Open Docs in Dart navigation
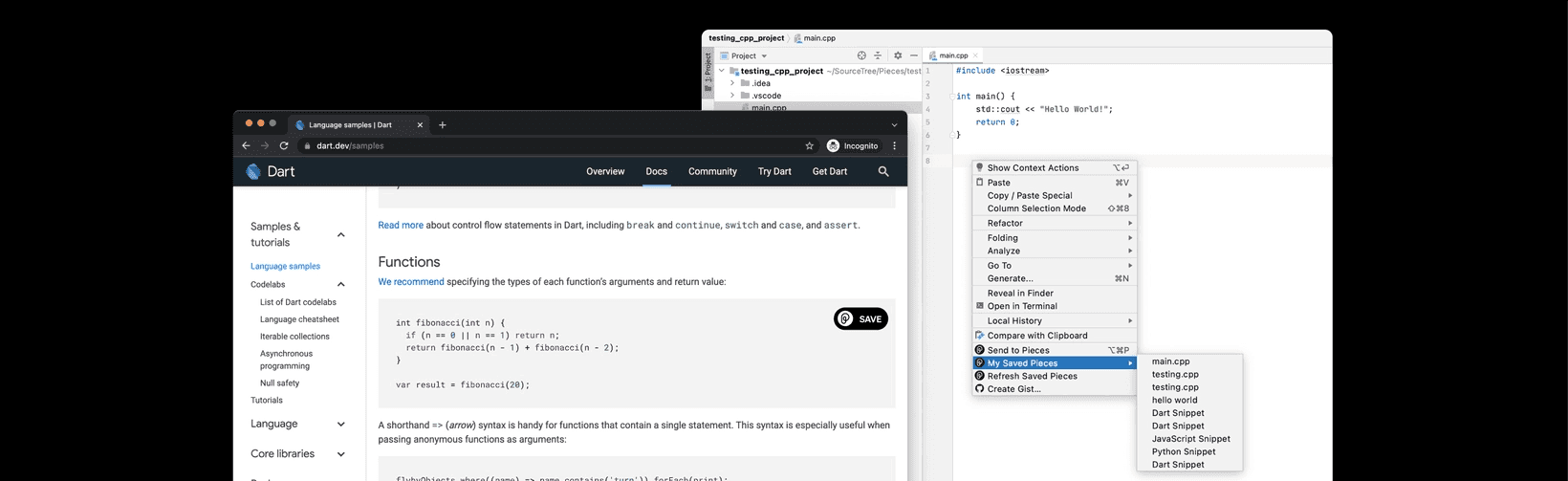This screenshot has height=481, width=1568. [656, 171]
